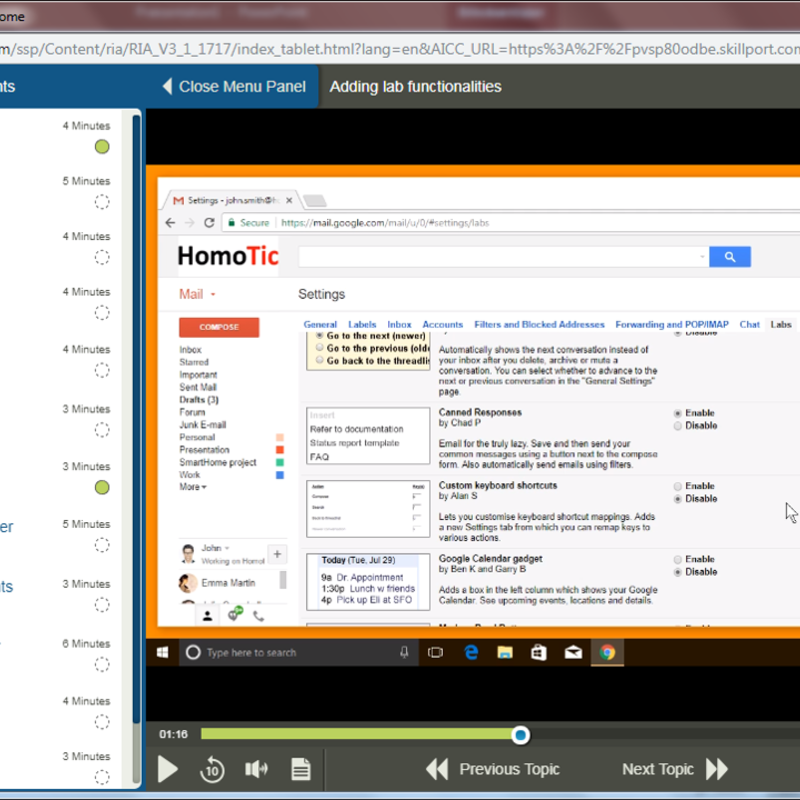Play the video with the play button
The image size is (800, 800).
coord(167,769)
